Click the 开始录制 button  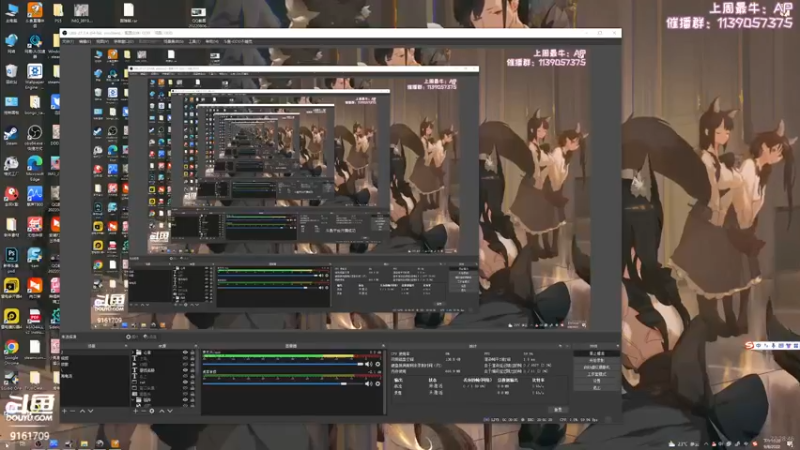[597, 360]
